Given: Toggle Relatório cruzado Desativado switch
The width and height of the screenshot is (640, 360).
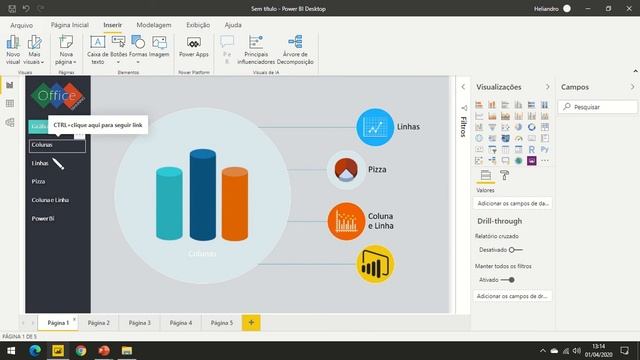Looking at the screenshot, I should tap(516, 250).
